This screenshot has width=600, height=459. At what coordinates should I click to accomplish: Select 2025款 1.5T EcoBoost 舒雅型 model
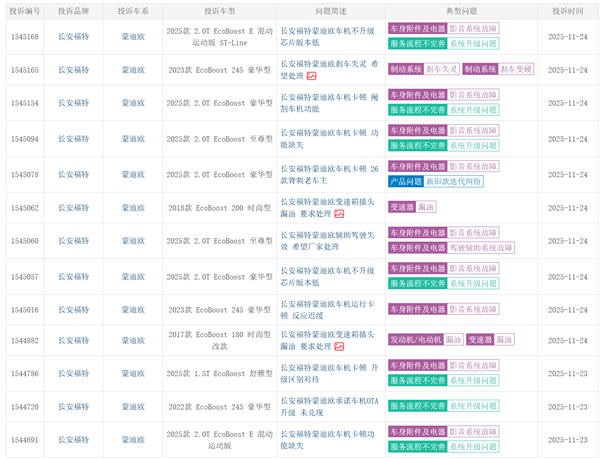[x=220, y=373]
